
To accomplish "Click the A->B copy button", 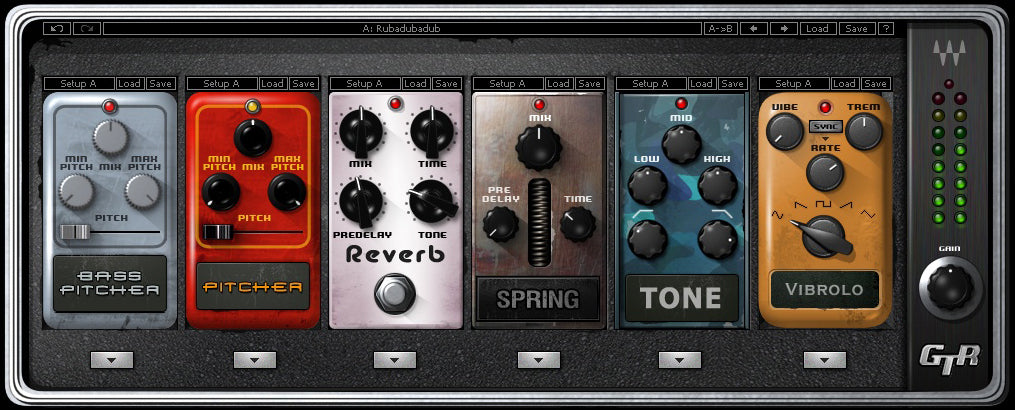I will [x=721, y=28].
